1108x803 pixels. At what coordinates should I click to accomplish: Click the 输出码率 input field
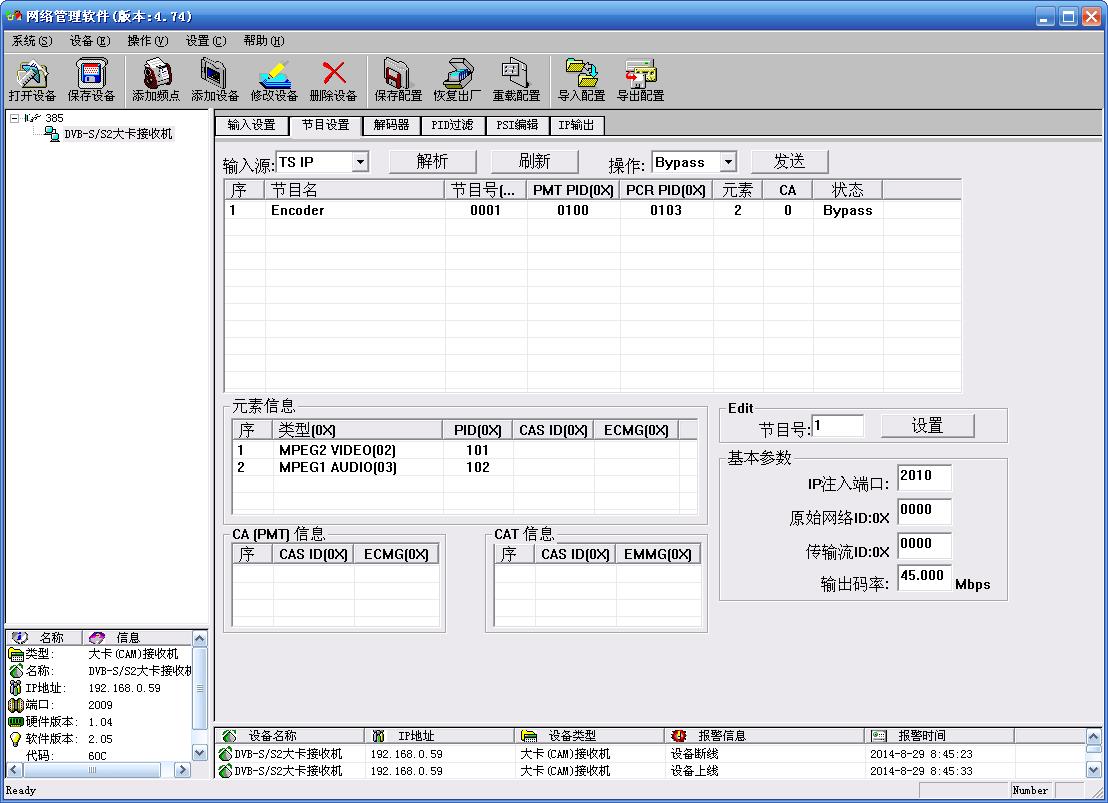pos(924,578)
